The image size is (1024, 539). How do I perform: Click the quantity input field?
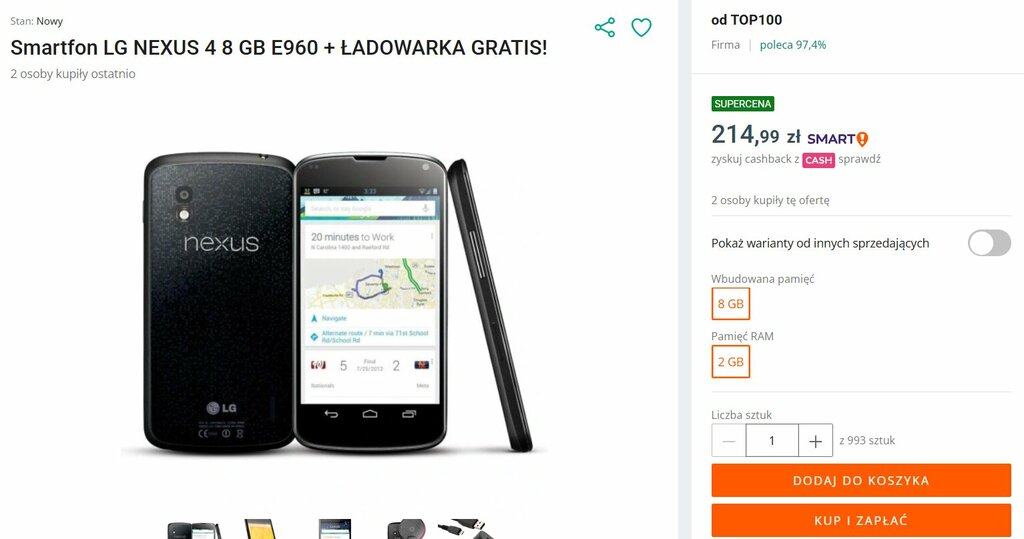click(772, 441)
